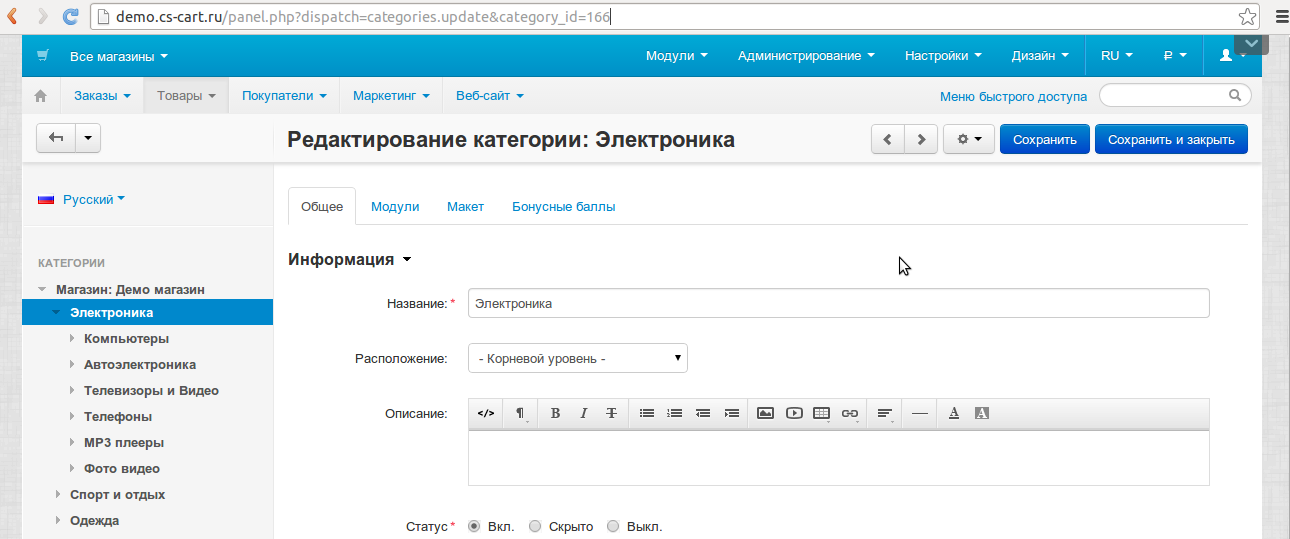Screen dimensions: 1290x539
Task: Open 'Меню быстрого доступа' link
Action: point(1013,97)
